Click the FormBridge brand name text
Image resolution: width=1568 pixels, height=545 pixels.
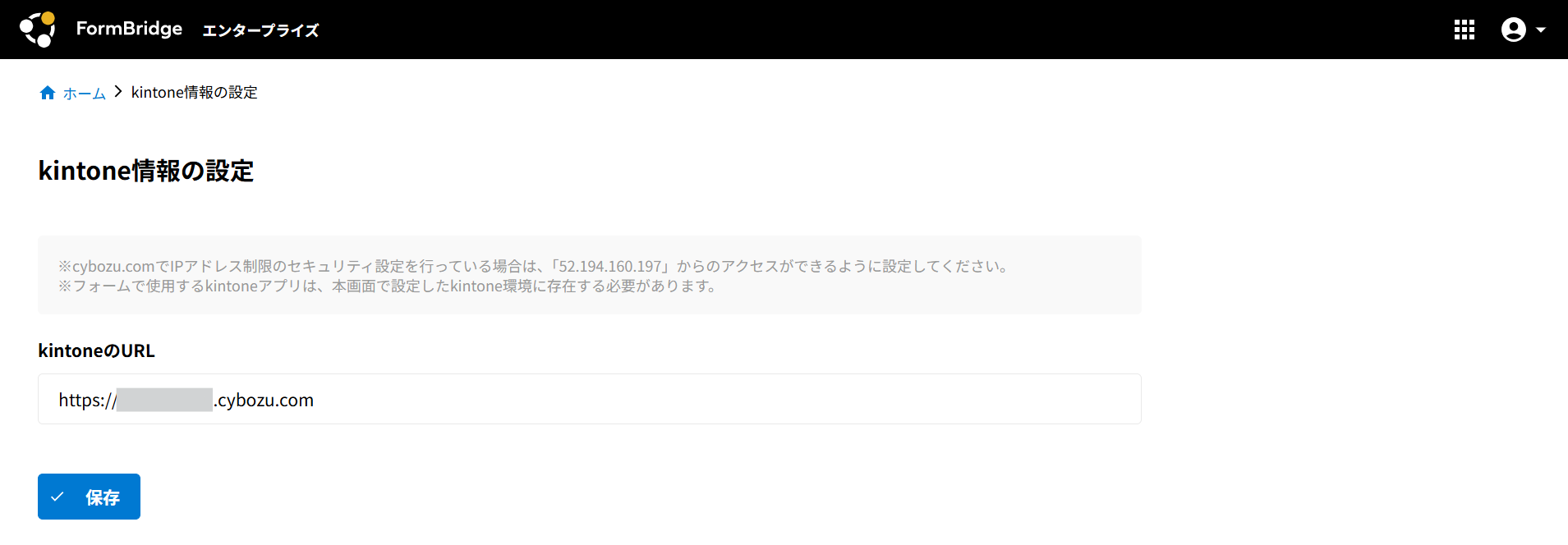(x=129, y=29)
